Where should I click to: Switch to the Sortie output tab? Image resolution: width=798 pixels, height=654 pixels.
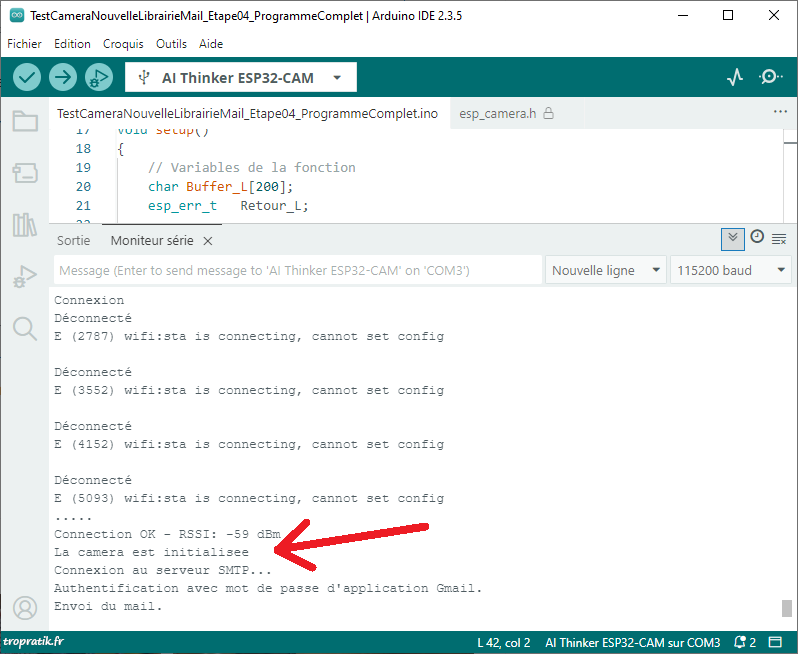click(73, 241)
